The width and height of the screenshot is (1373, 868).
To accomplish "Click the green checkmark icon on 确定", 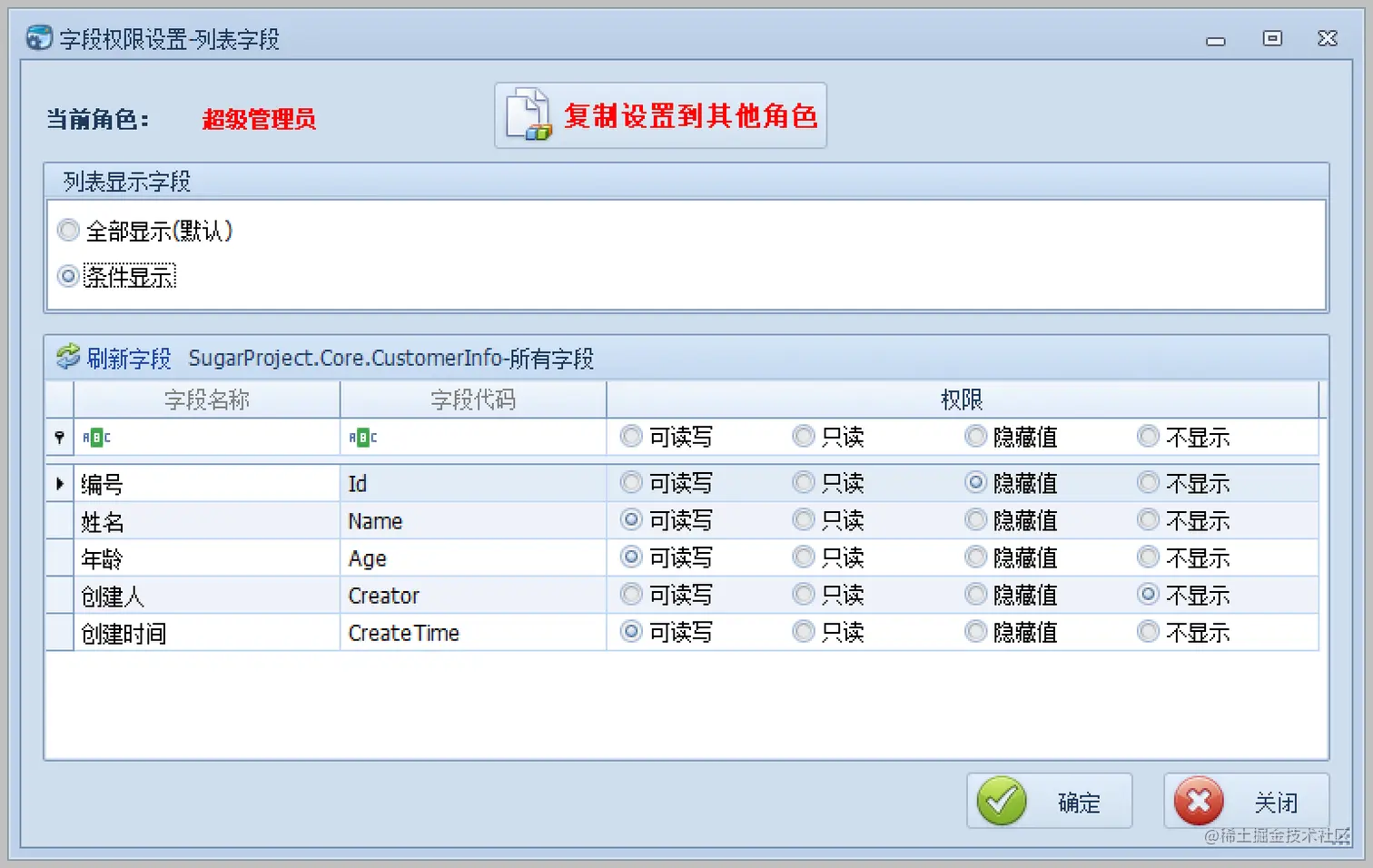I will tap(1002, 801).
